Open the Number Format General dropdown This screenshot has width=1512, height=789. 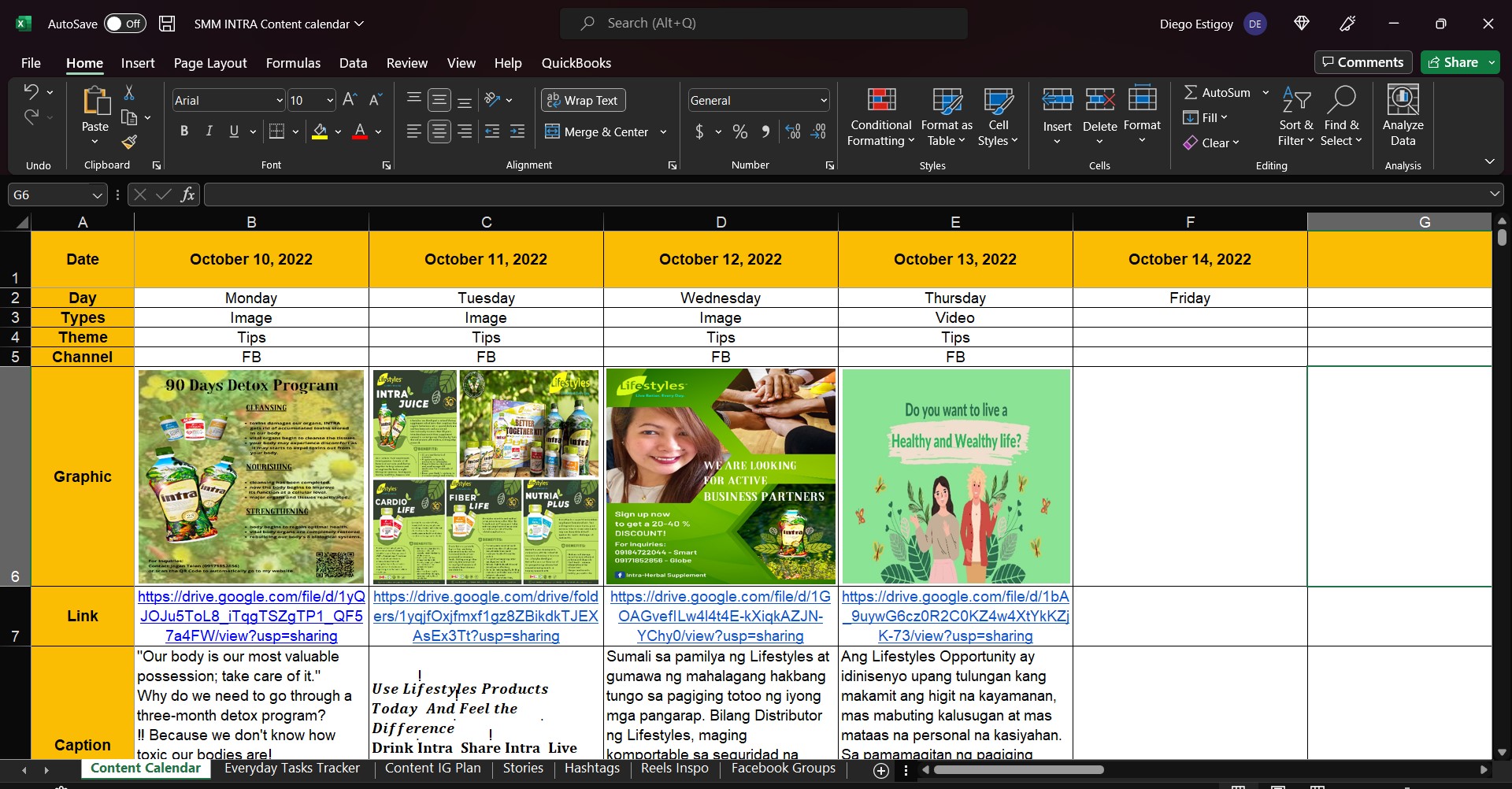click(824, 100)
